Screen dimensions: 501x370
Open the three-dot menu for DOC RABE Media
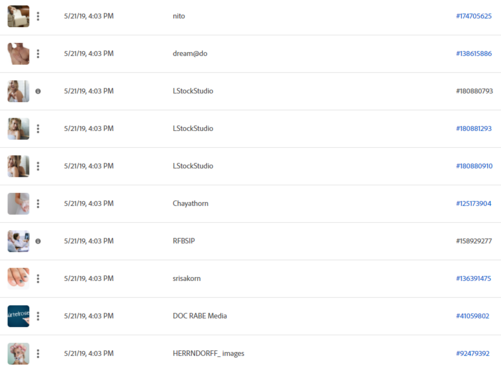[x=38, y=316]
